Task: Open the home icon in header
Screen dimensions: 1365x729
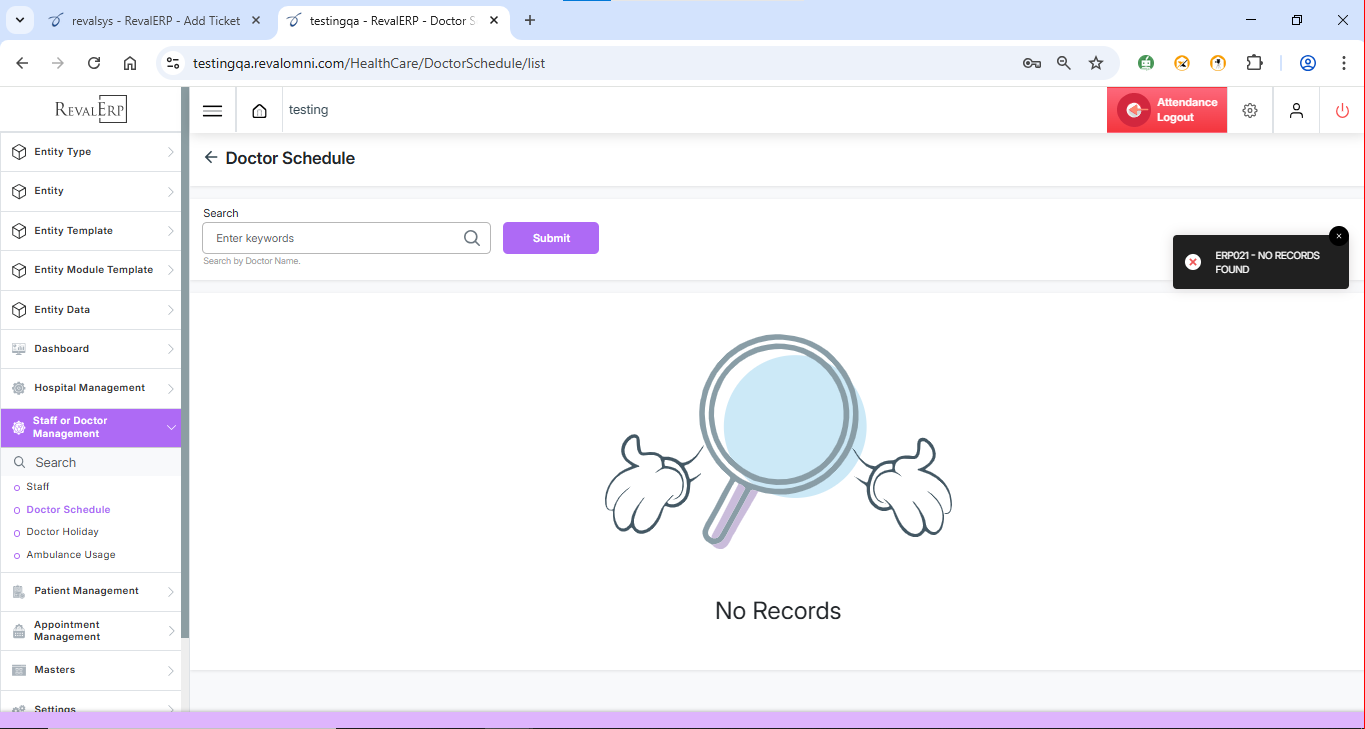Action: coord(259,111)
